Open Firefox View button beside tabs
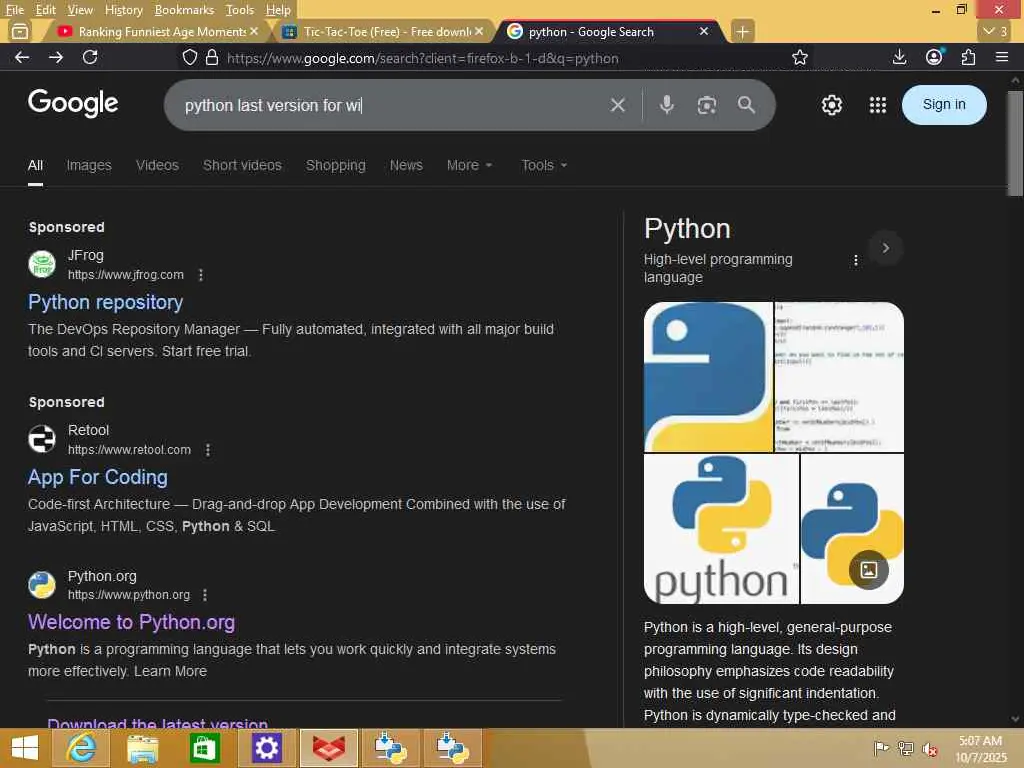 point(20,31)
